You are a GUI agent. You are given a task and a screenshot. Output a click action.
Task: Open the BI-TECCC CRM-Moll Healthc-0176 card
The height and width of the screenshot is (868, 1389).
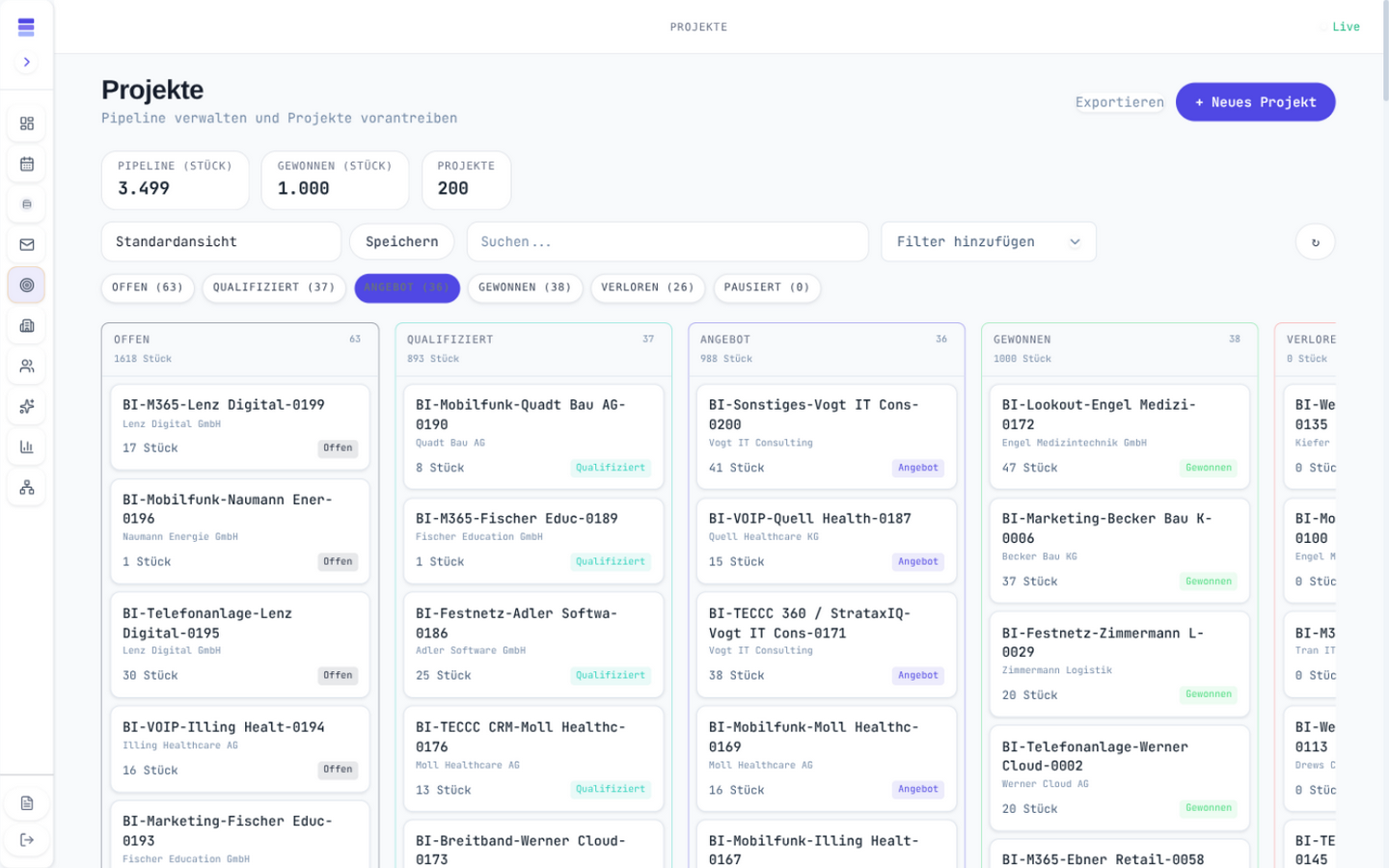[533, 759]
